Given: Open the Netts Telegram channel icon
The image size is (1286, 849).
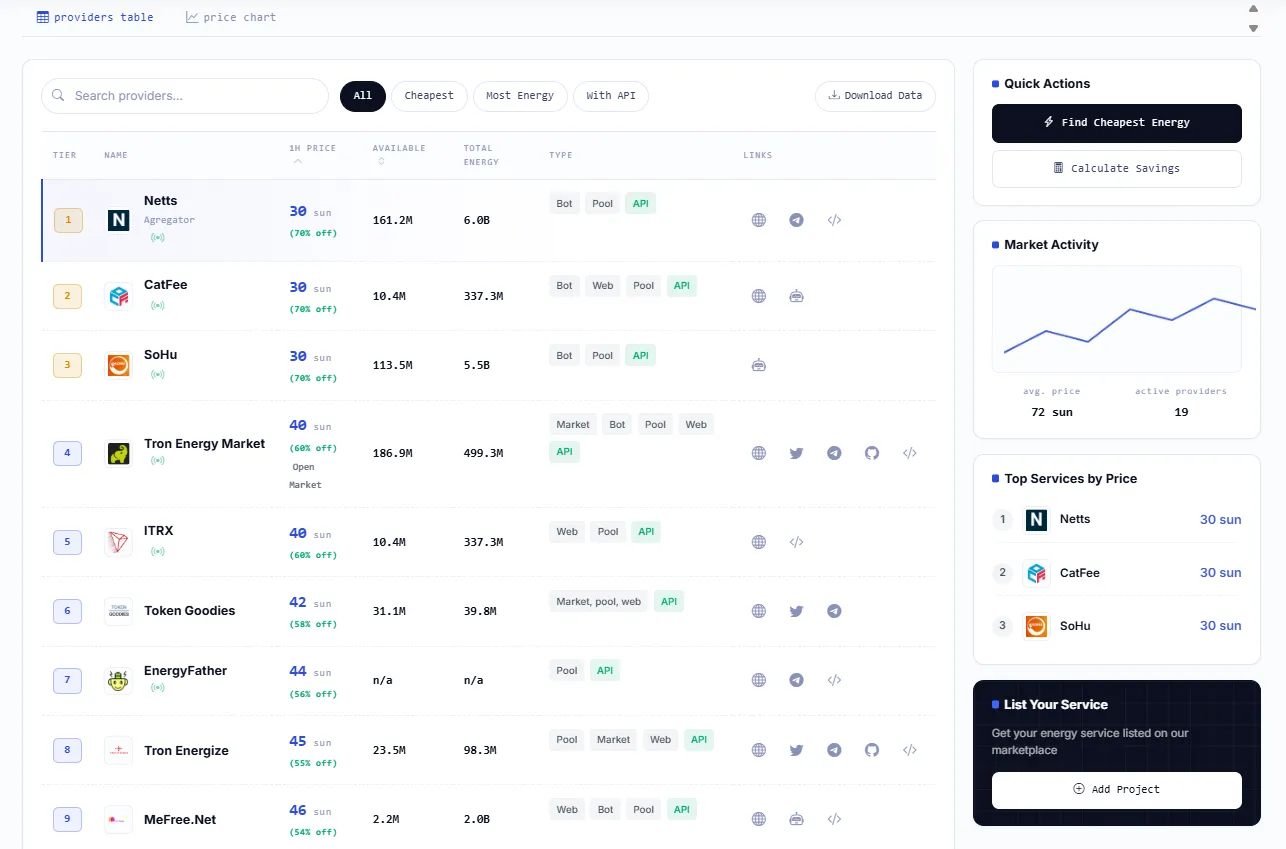Looking at the screenshot, I should tap(796, 220).
